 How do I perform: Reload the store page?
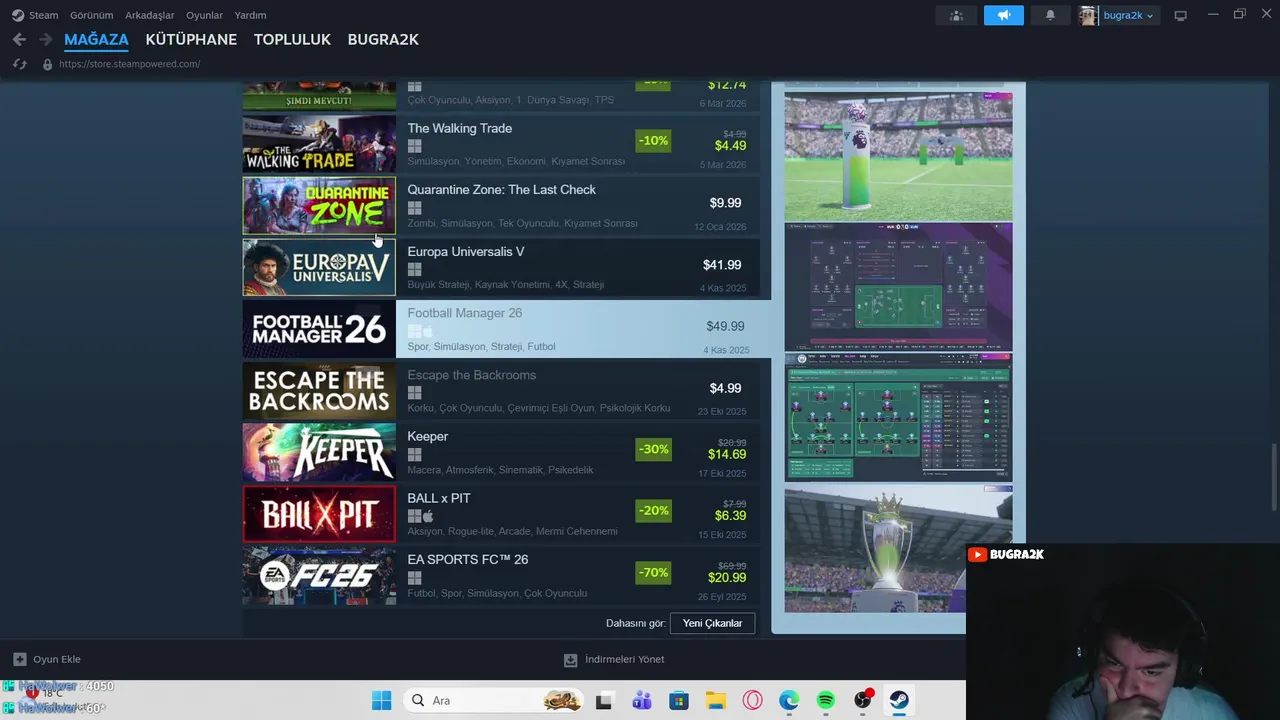pos(19,64)
